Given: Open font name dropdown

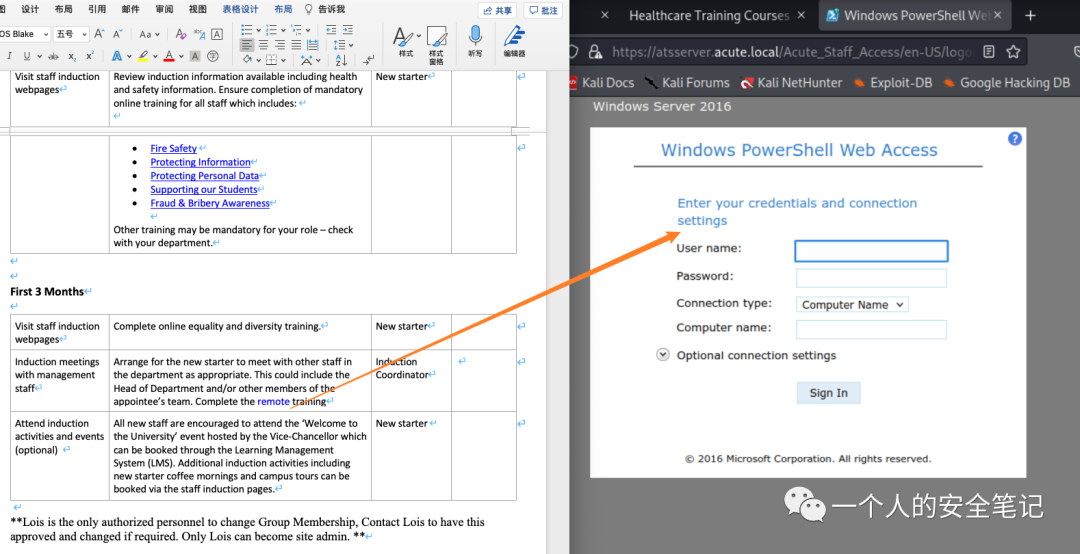Looking at the screenshot, I should (46, 34).
